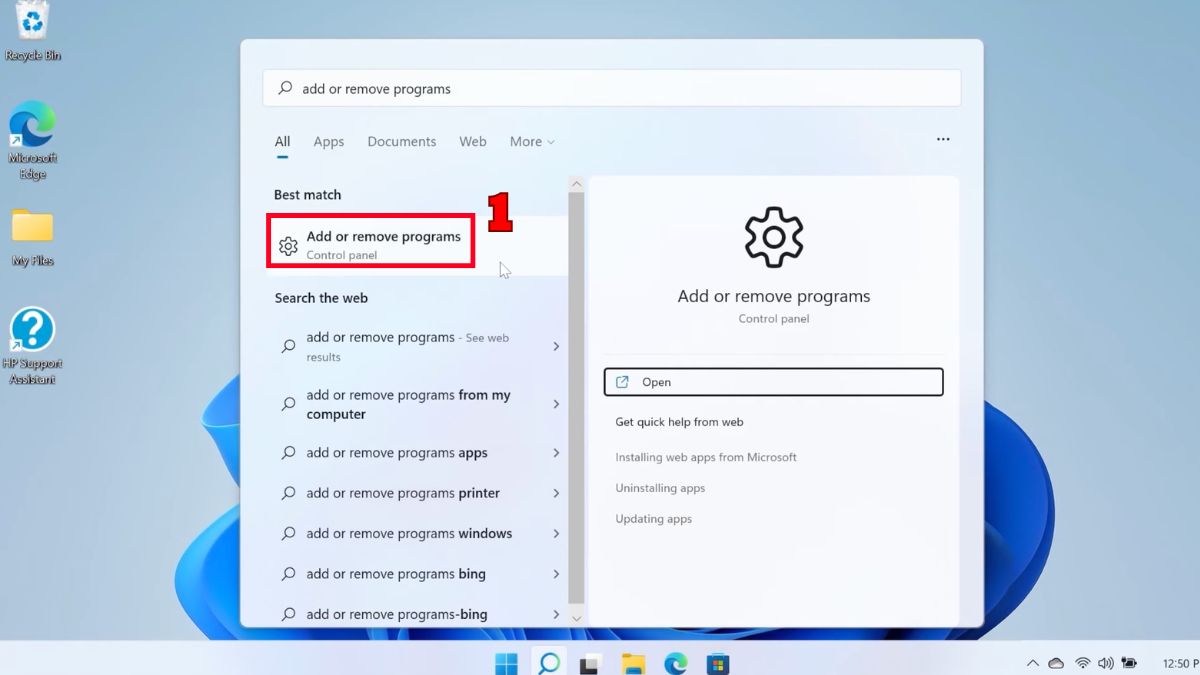The width and height of the screenshot is (1200, 675).
Task: Open 'Updating apps' help link
Action: 653,519
